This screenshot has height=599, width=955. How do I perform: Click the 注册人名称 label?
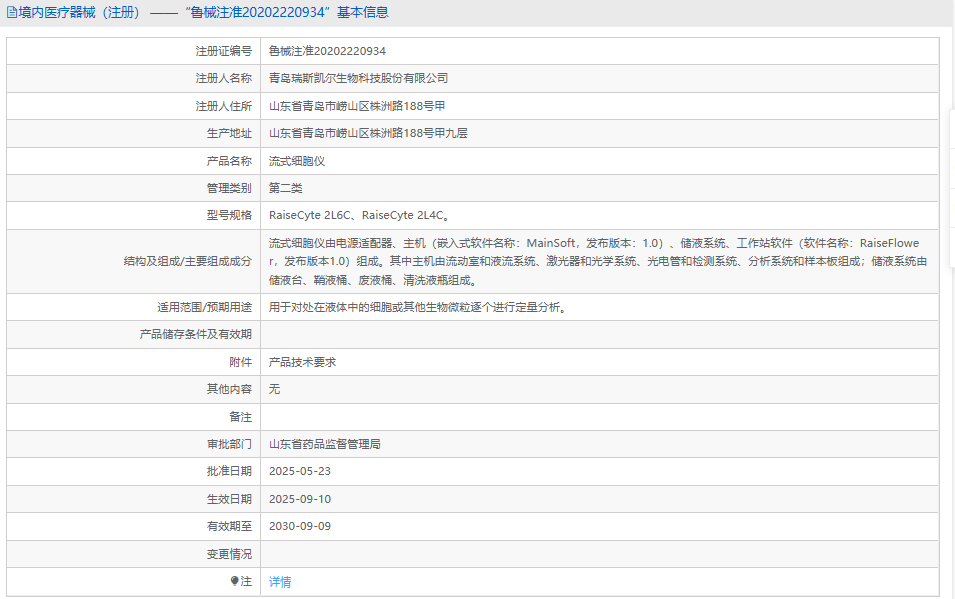pyautogui.click(x=224, y=78)
